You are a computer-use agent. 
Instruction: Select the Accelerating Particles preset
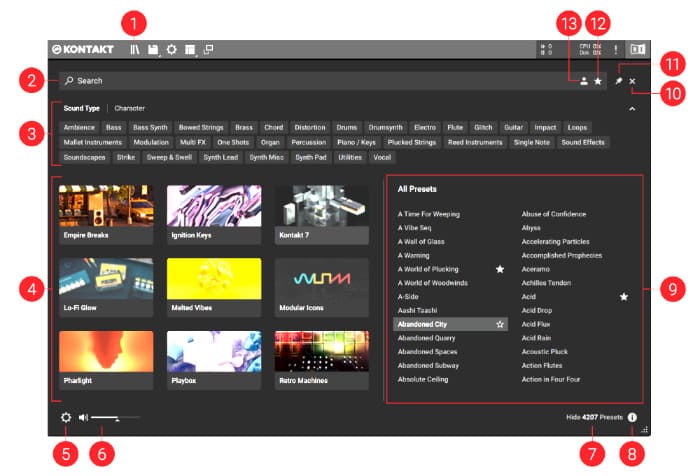tap(555, 242)
